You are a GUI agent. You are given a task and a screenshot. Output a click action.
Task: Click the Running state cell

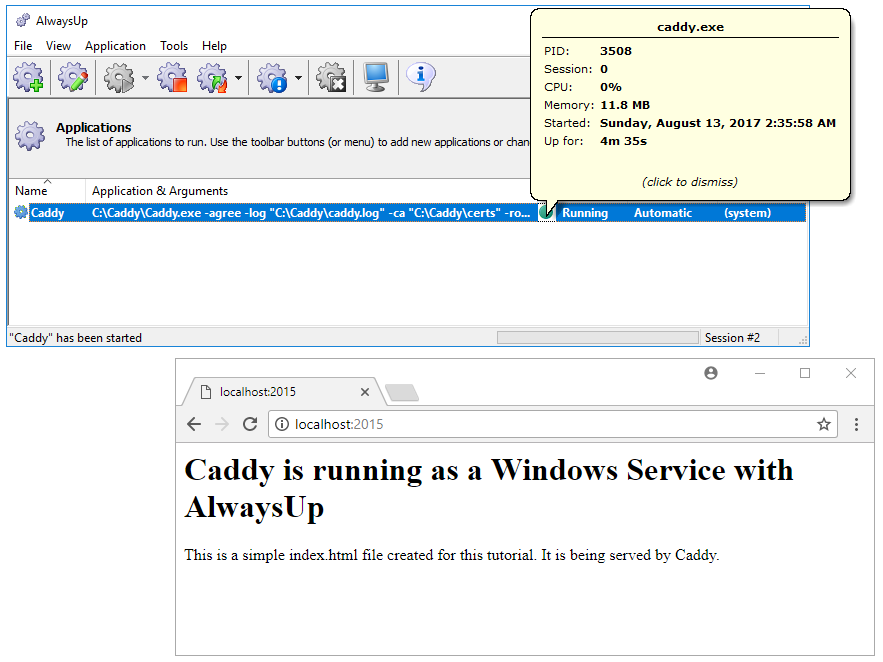tap(585, 213)
